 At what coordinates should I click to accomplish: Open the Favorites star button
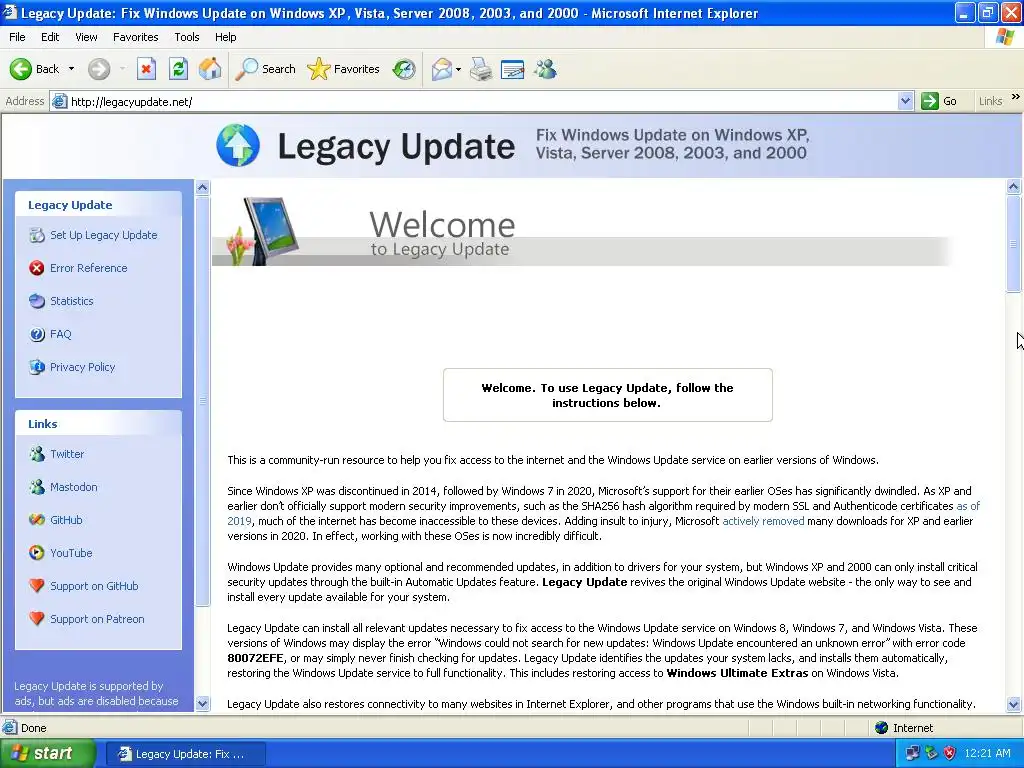tap(344, 69)
